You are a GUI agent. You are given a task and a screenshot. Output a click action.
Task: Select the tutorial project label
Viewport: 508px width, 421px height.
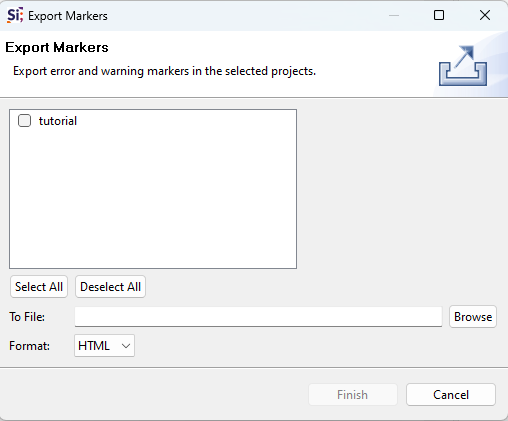click(58, 121)
